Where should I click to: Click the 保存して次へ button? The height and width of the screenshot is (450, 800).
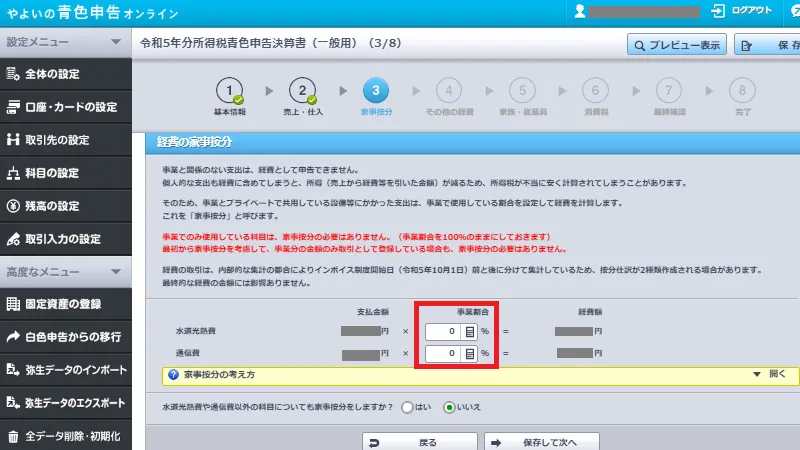pyautogui.click(x=542, y=442)
